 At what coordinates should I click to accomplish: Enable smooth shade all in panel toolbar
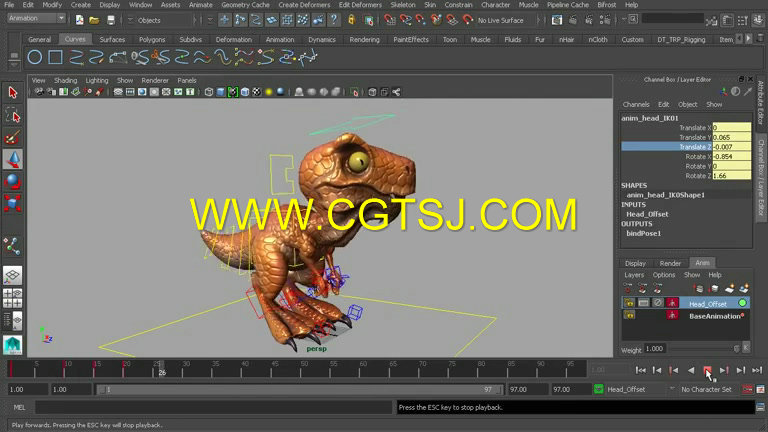[221, 92]
